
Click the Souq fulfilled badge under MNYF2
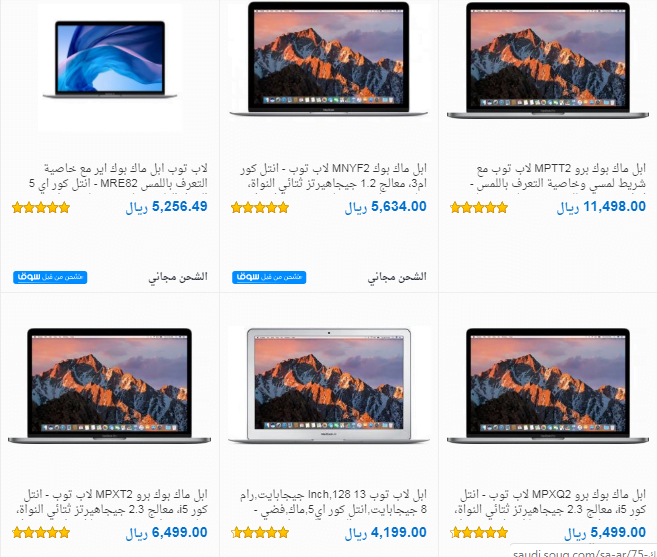click(269, 277)
